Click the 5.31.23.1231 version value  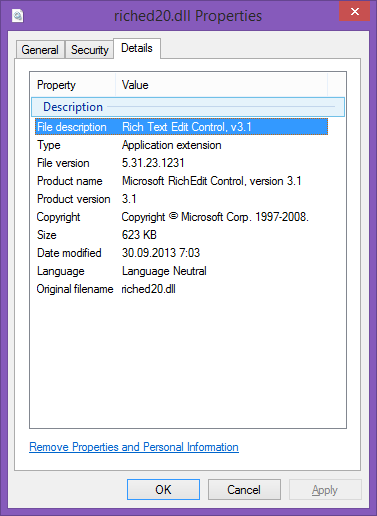[x=153, y=163]
